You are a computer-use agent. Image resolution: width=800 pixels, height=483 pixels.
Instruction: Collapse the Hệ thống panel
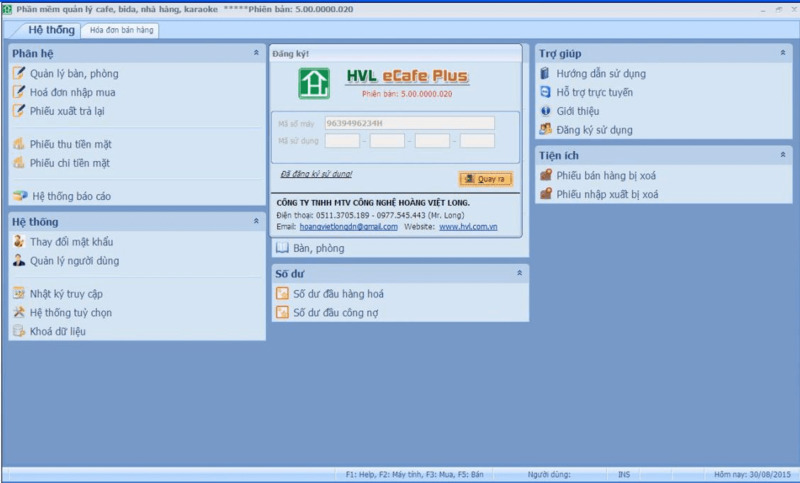click(x=256, y=221)
